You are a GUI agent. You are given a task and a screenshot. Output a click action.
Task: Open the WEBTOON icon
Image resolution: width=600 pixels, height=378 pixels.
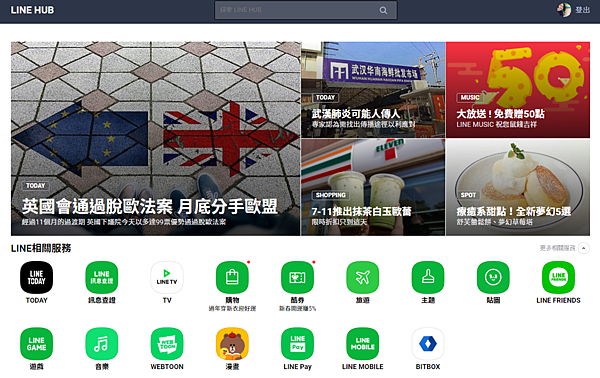(167, 344)
